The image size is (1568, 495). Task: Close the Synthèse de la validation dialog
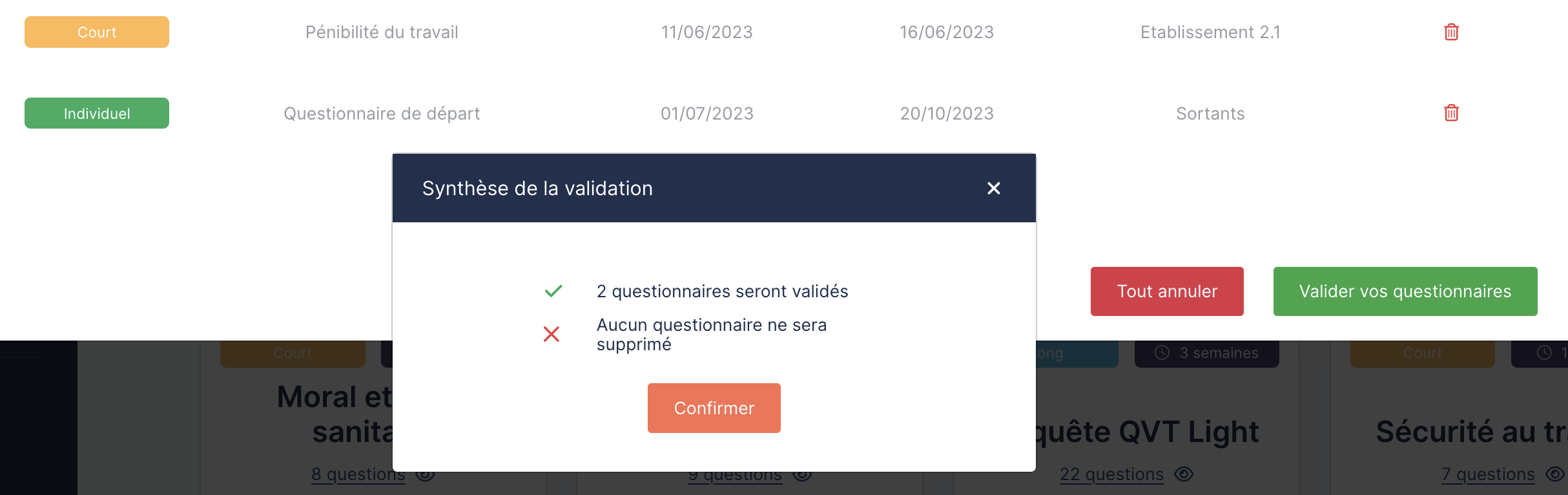pyautogui.click(x=993, y=188)
